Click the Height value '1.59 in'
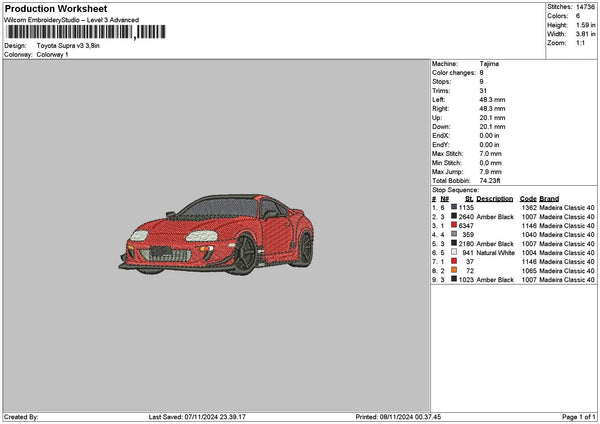600x424 pixels. (x=585, y=25)
